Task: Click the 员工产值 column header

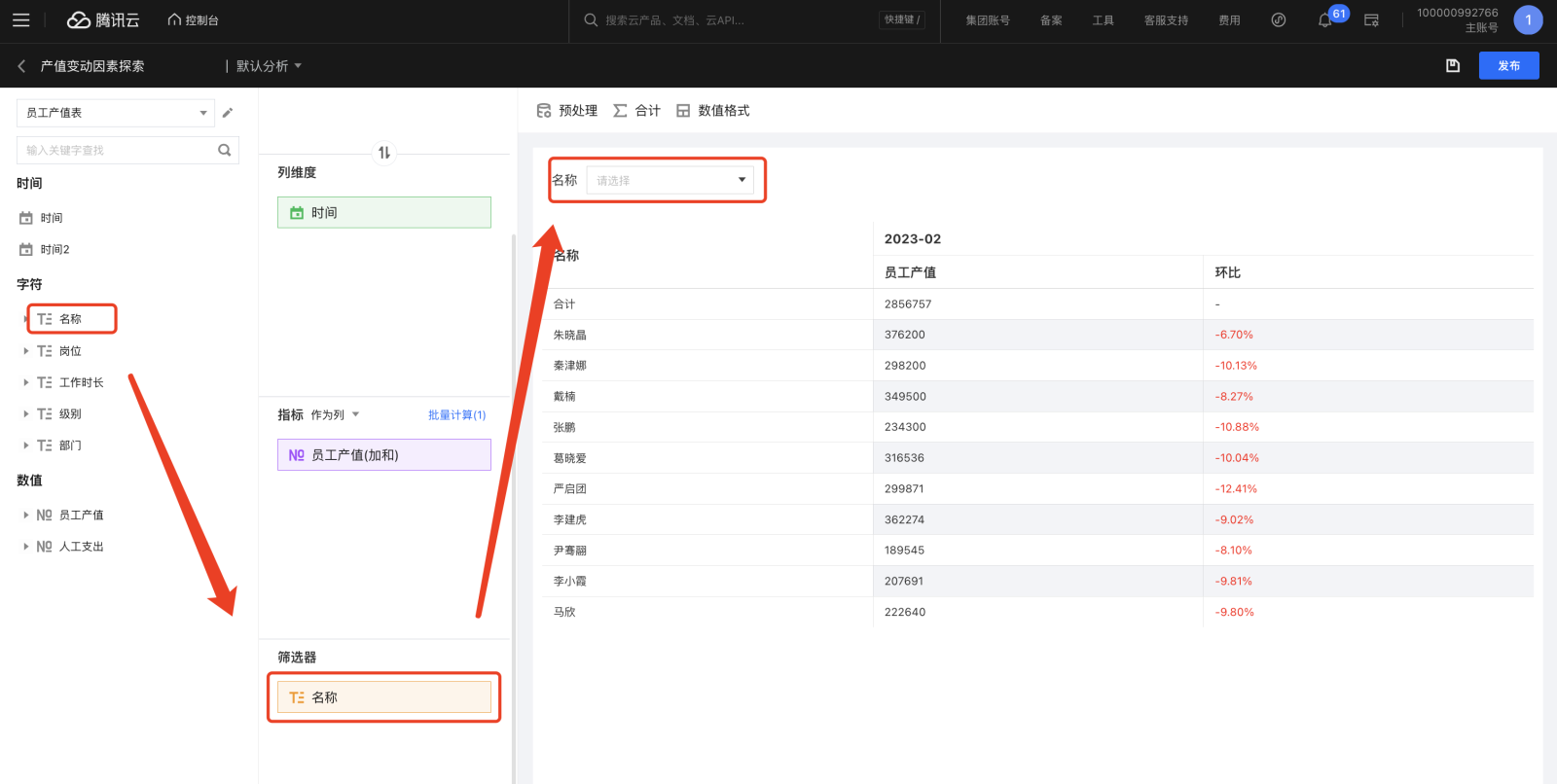Action: coord(910,272)
